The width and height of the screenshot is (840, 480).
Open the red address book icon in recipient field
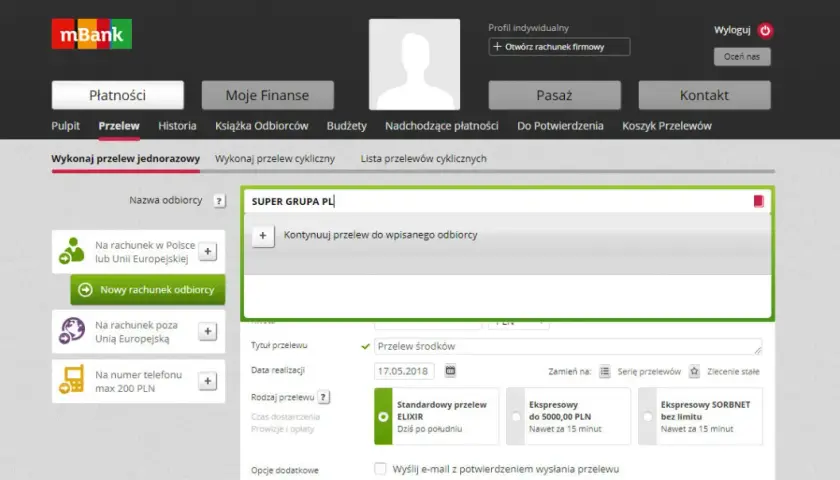[x=759, y=201]
